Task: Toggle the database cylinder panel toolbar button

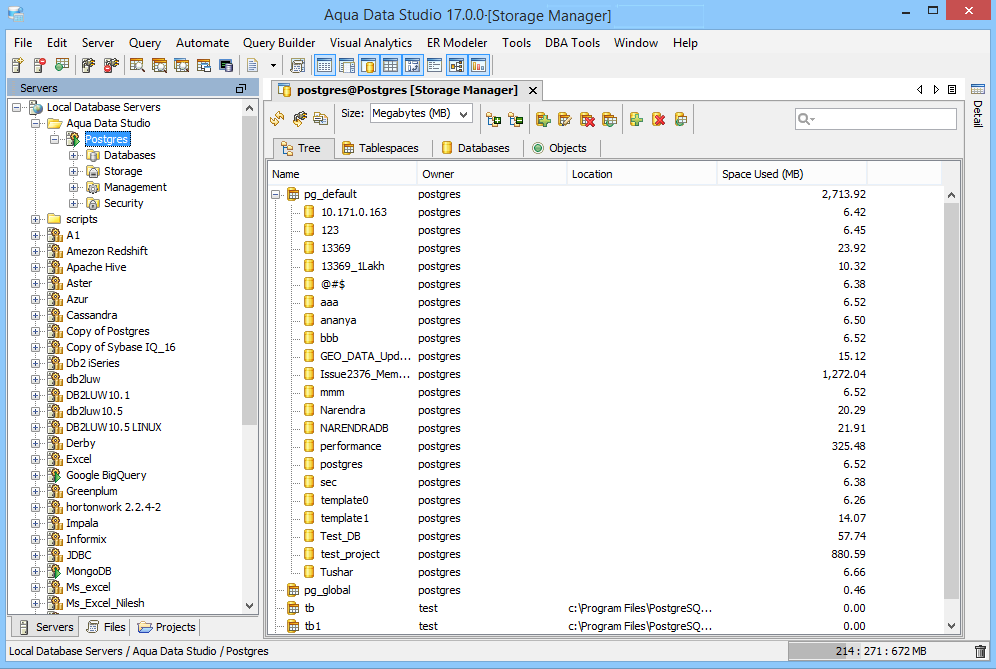Action: click(368, 65)
